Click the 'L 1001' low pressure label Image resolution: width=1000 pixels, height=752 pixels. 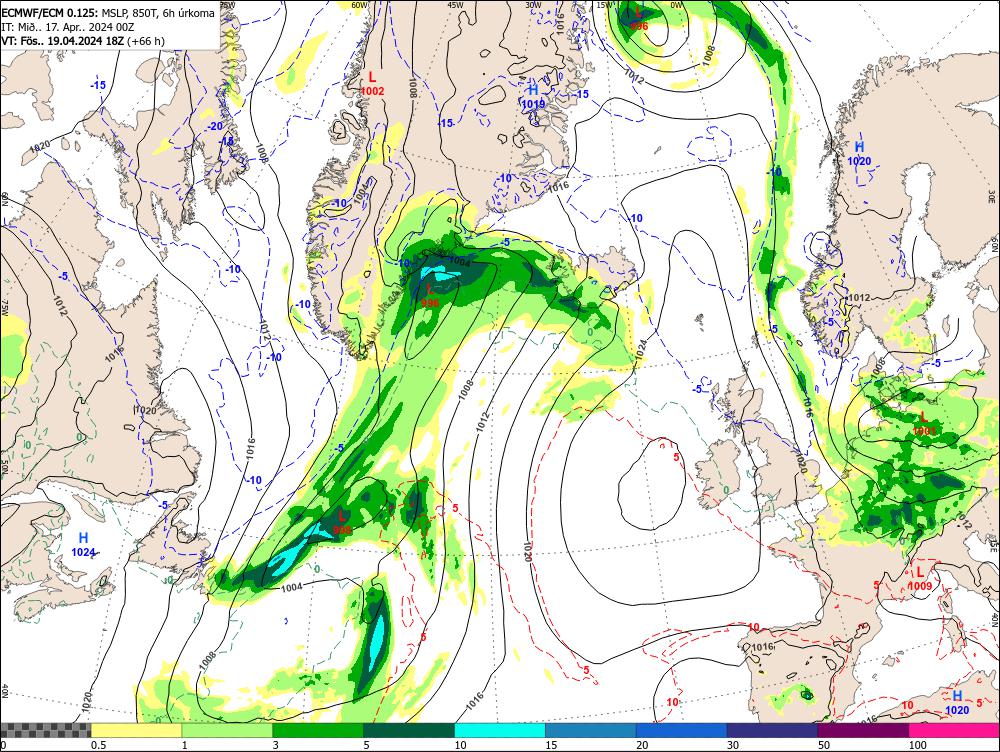tap(924, 424)
